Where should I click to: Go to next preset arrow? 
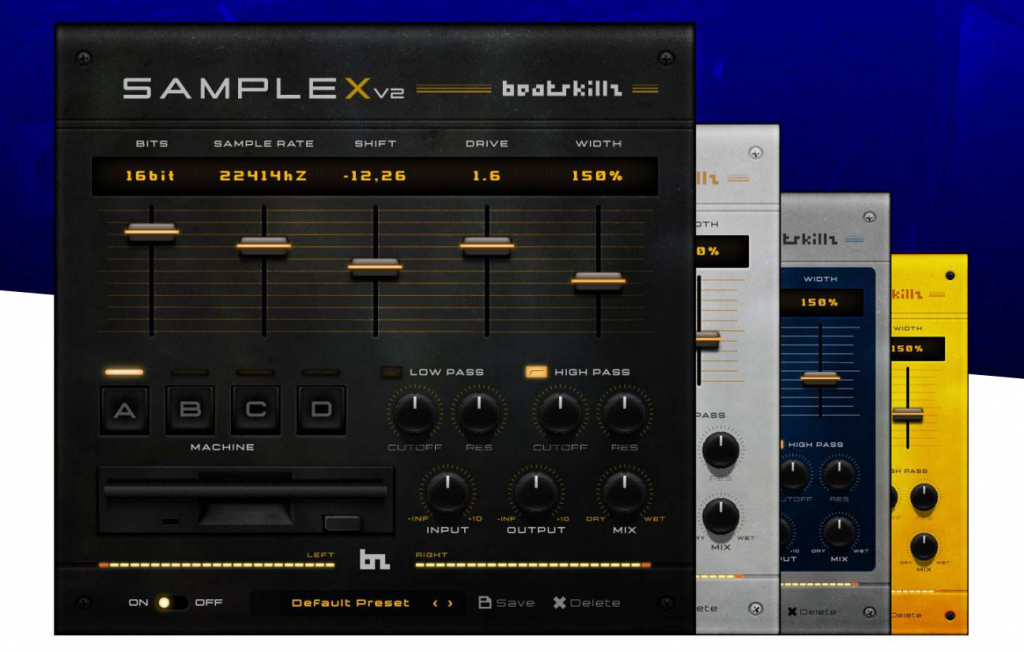[450, 603]
